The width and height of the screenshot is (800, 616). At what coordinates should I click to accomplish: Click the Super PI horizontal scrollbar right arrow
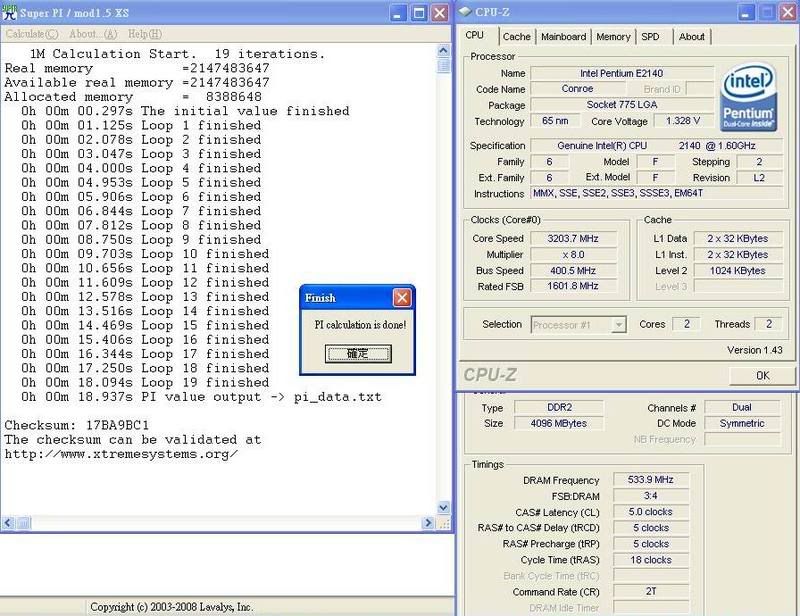(428, 523)
